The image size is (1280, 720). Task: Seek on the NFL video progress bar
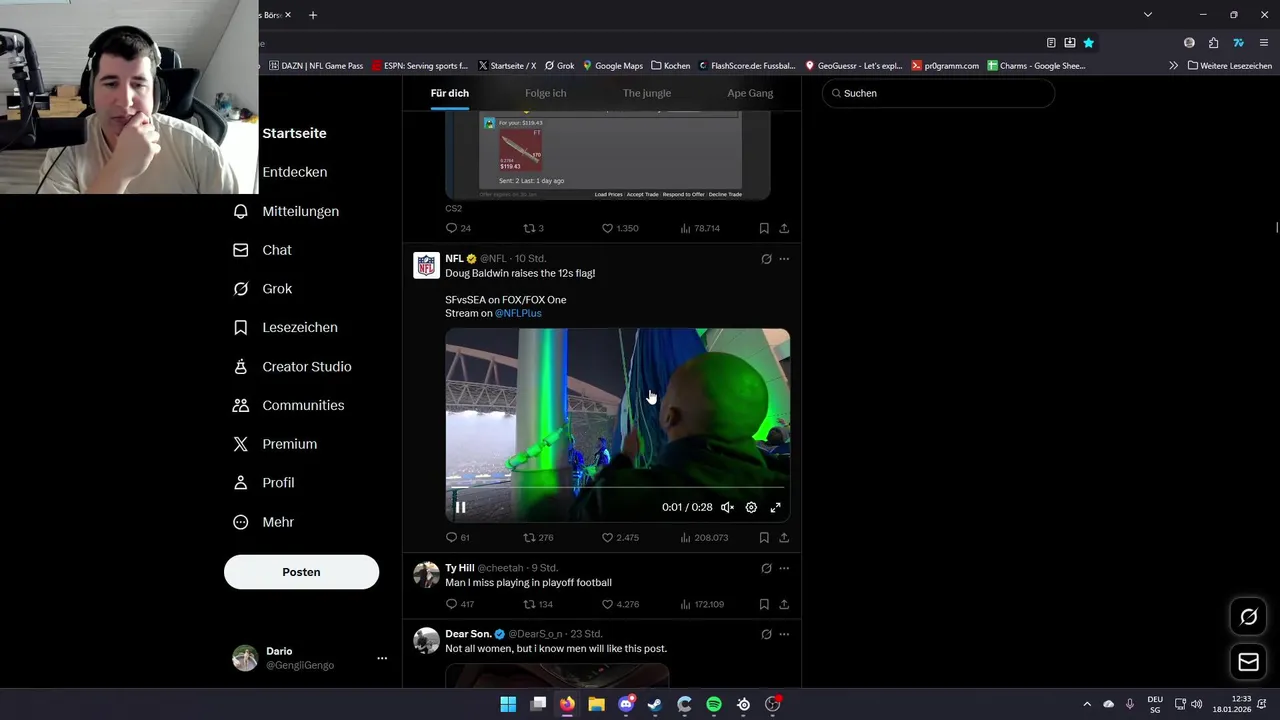point(617,489)
